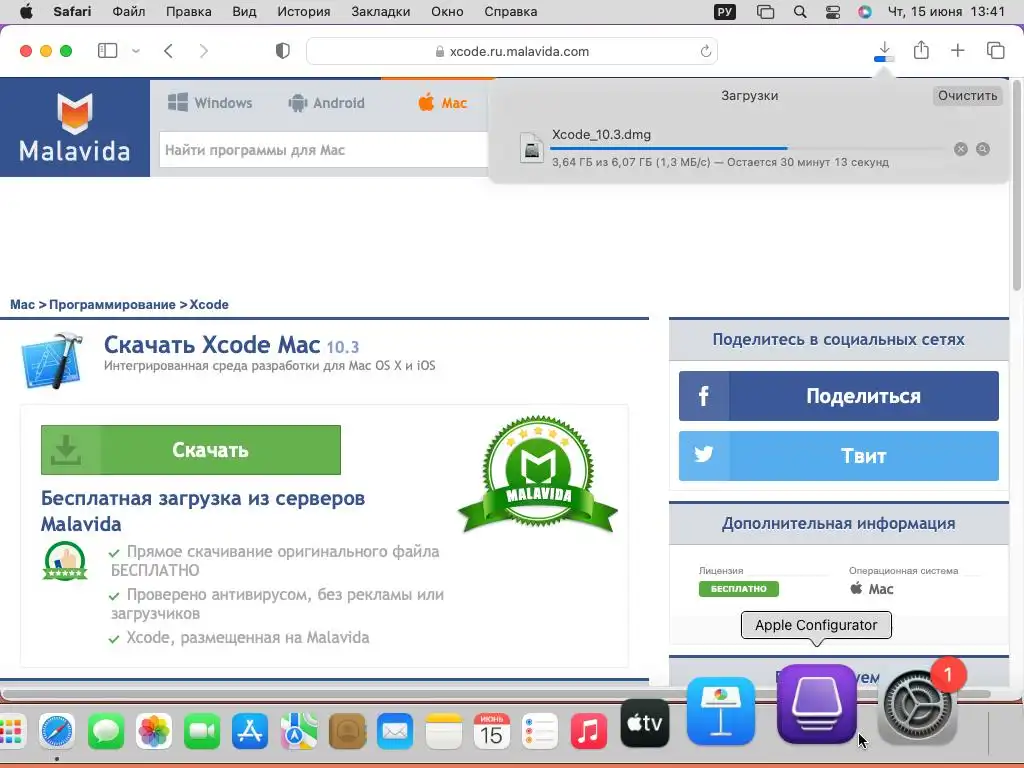Open Mail from the Dock

point(395,731)
